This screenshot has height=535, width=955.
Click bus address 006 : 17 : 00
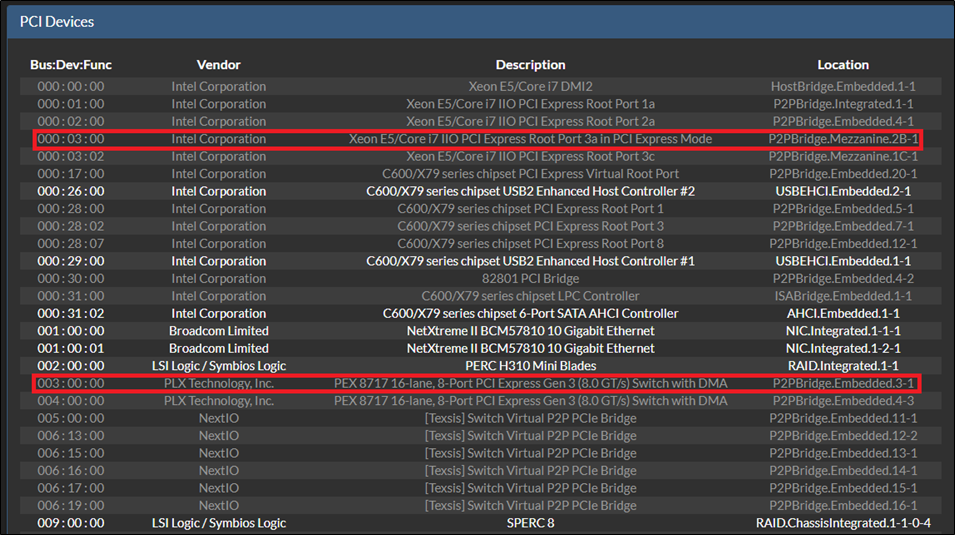pyautogui.click(x=71, y=488)
